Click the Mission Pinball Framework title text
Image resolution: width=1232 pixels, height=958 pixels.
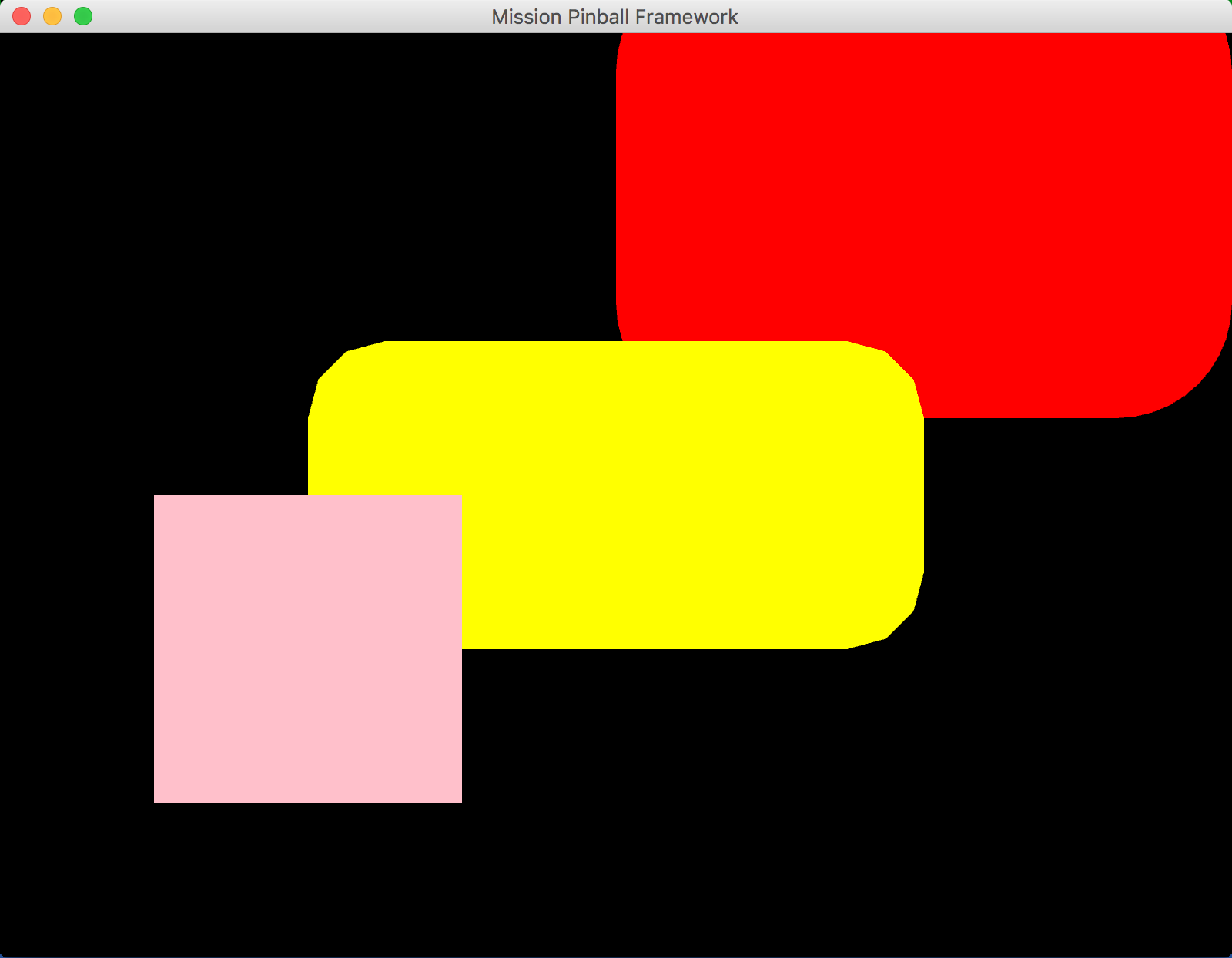[x=614, y=17]
